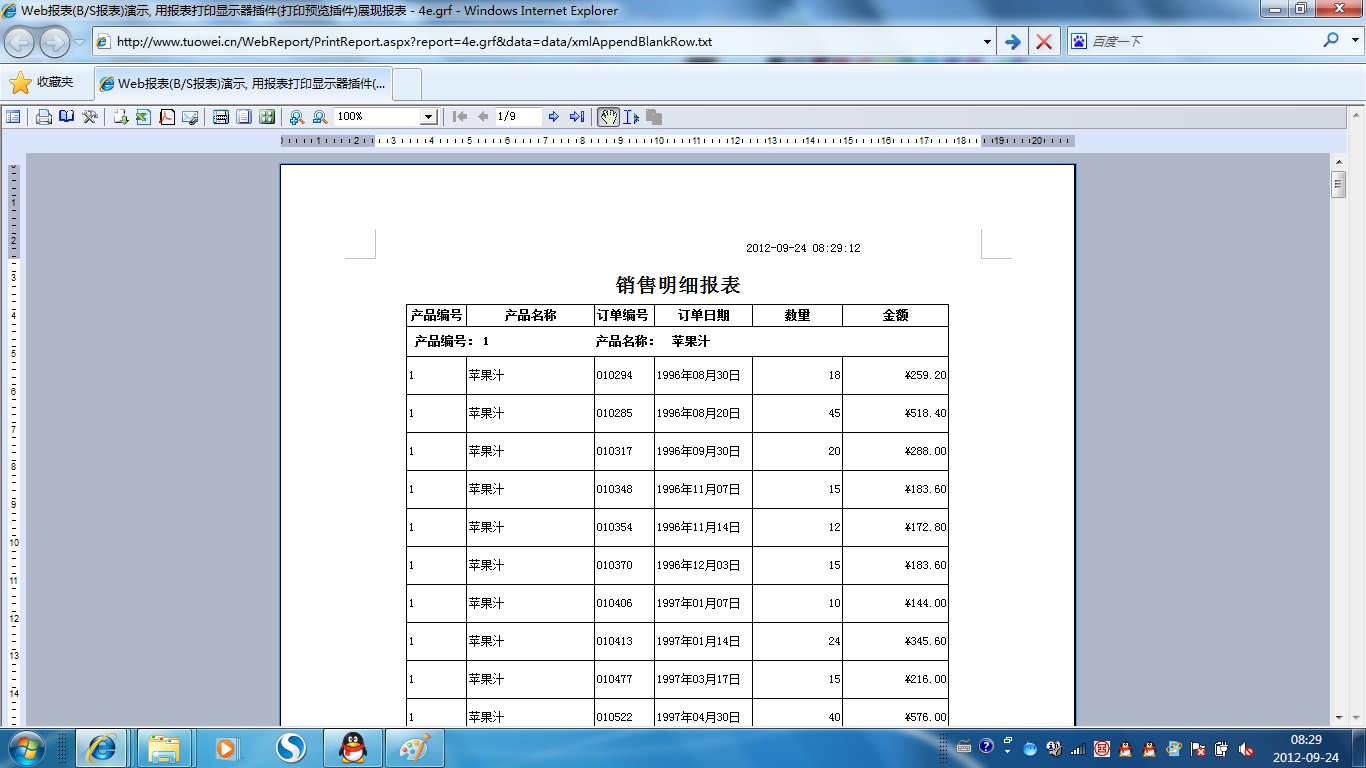Export report to PDF
The height and width of the screenshot is (768, 1366).
point(167,117)
